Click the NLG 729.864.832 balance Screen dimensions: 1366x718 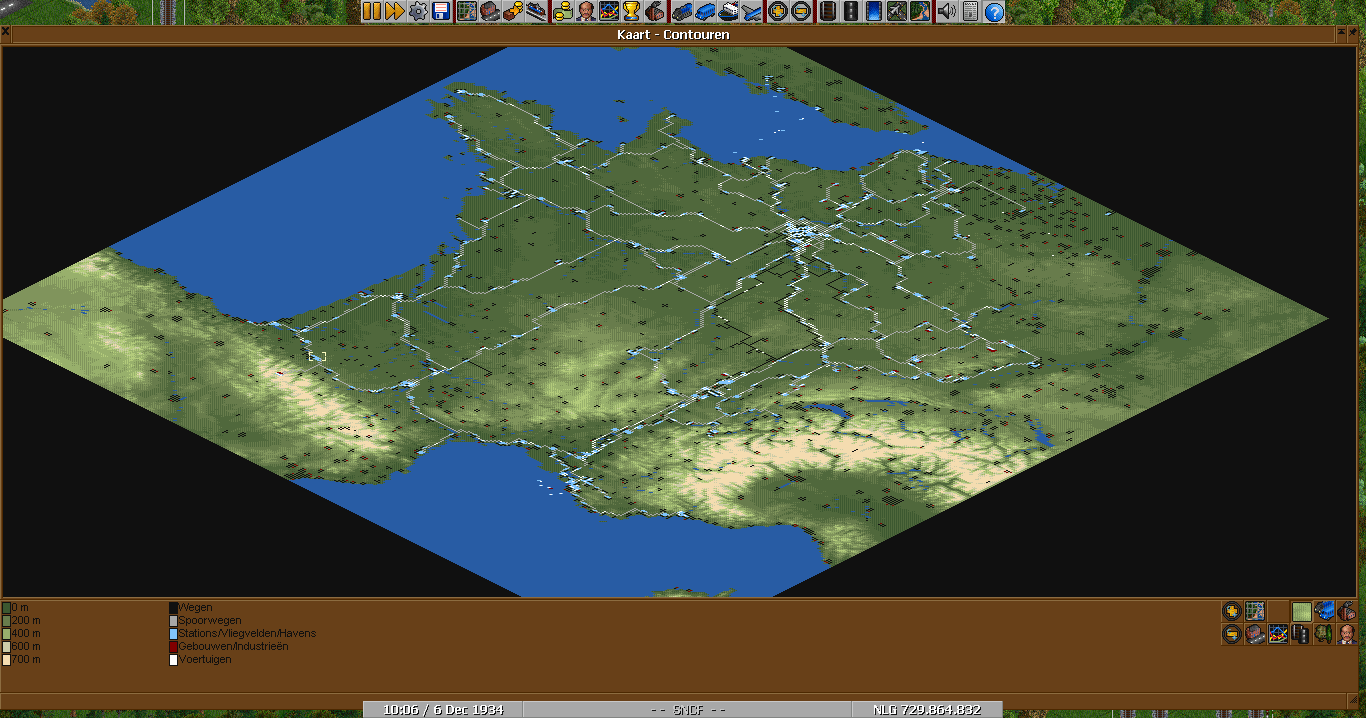(926, 710)
